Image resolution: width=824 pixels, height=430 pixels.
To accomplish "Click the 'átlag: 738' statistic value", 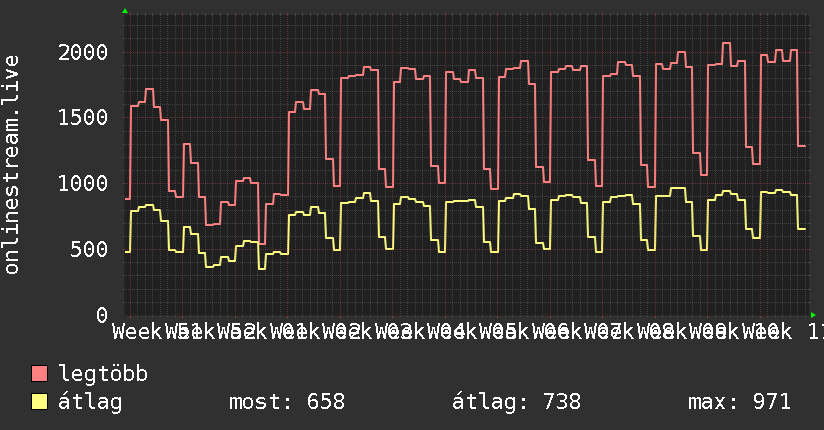I will click(x=517, y=402).
